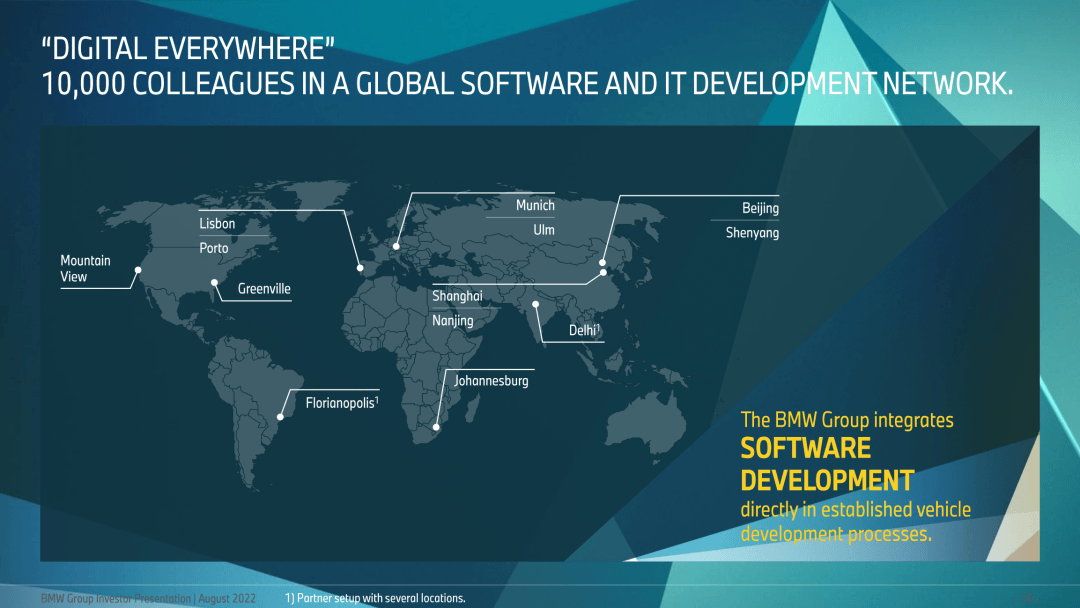Viewport: 1080px width, 608px height.
Task: Select the Delhi map marker dot
Action: 535,304
